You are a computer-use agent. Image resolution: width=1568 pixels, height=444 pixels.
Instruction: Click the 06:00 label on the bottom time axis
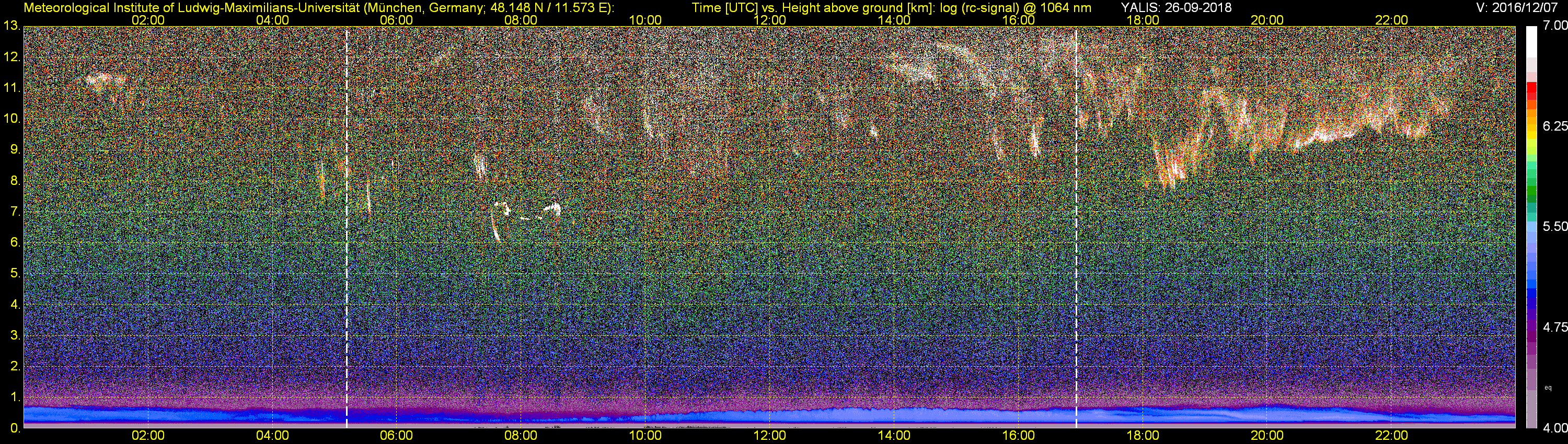point(396,436)
